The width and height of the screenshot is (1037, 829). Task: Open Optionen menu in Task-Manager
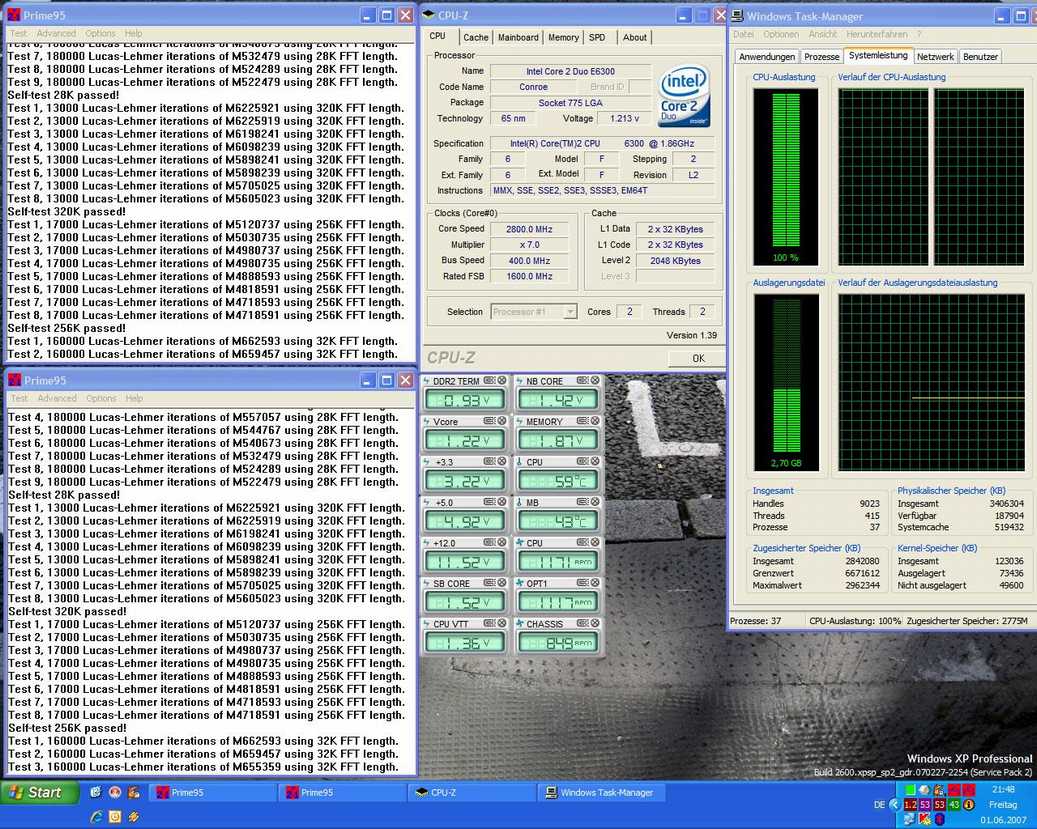[781, 34]
